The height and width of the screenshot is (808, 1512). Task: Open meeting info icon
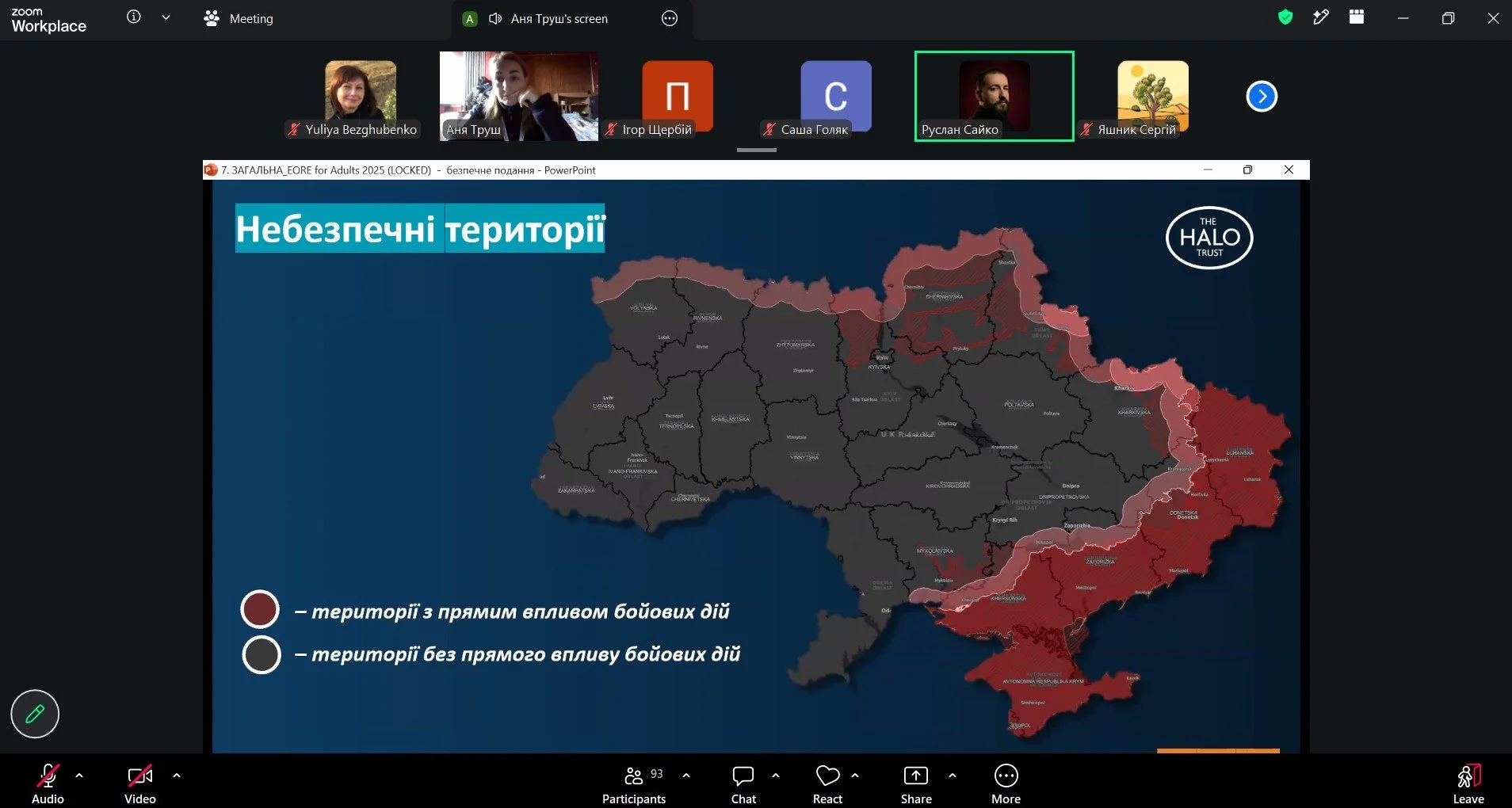coord(134,17)
